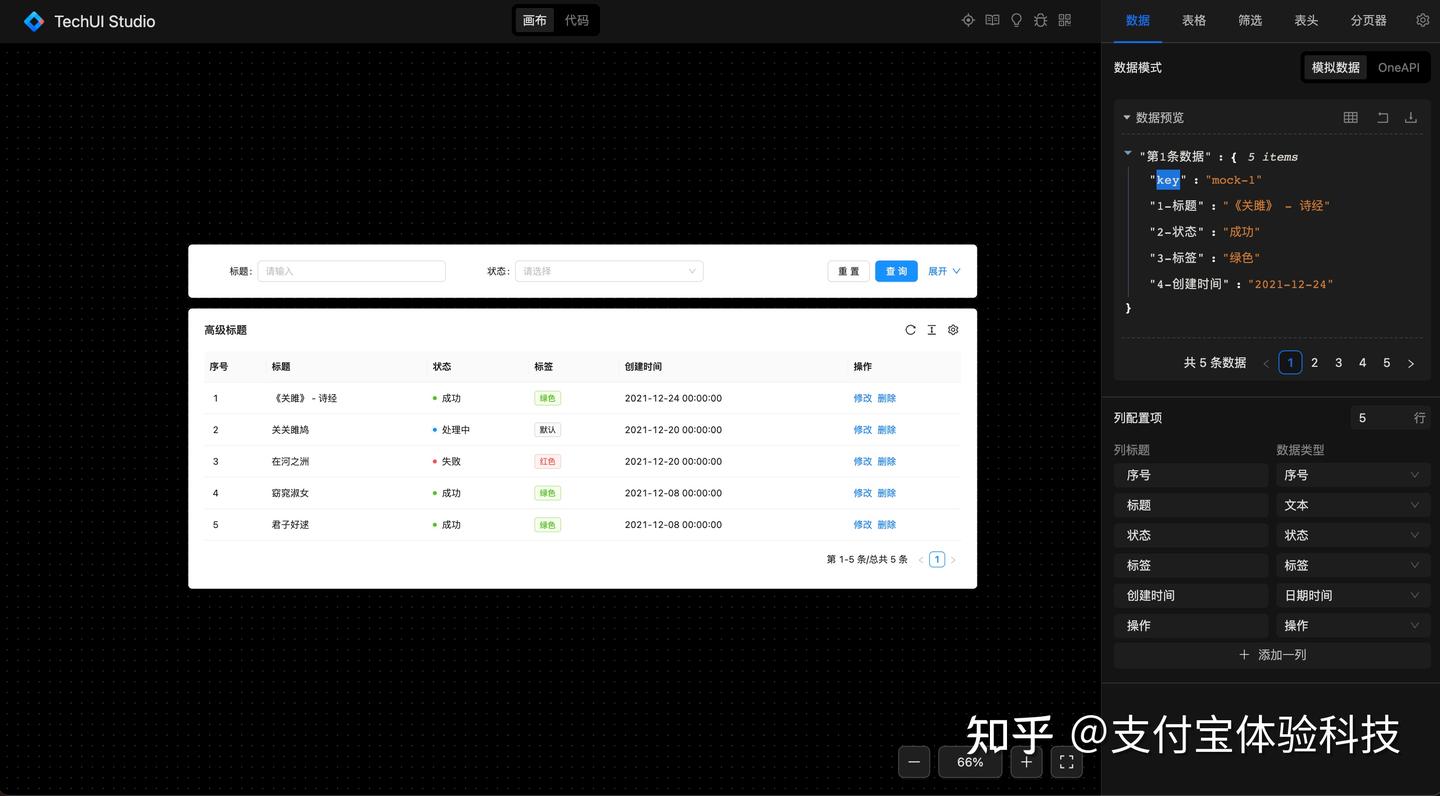Viewport: 1440px width, 796px height.
Task: Click the lightbulb tips icon in top bar
Action: (1016, 20)
